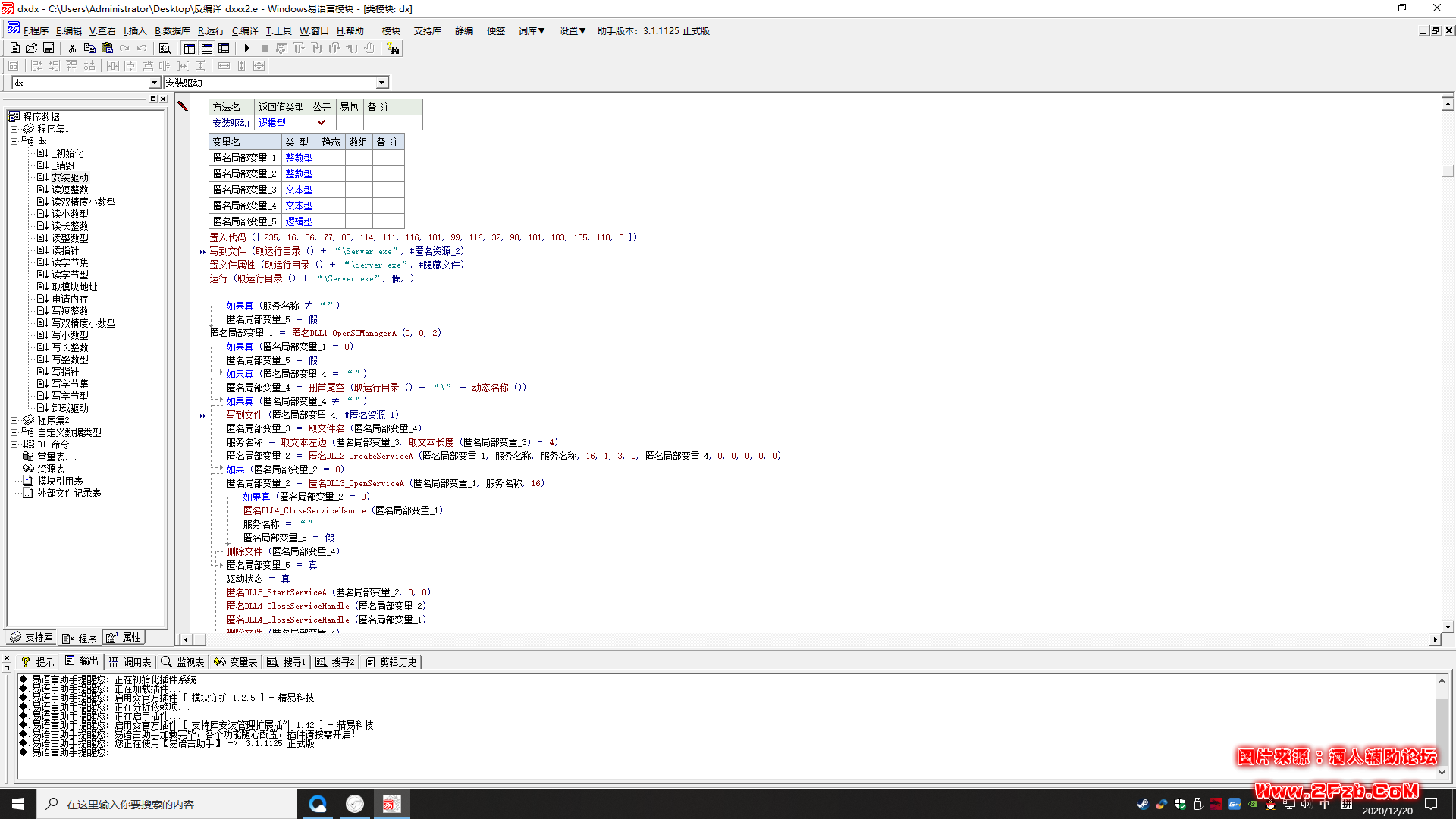Screen dimensions: 1456x819
Task: Toggle the 公开 checkmark for 安装驱动
Action: point(322,122)
